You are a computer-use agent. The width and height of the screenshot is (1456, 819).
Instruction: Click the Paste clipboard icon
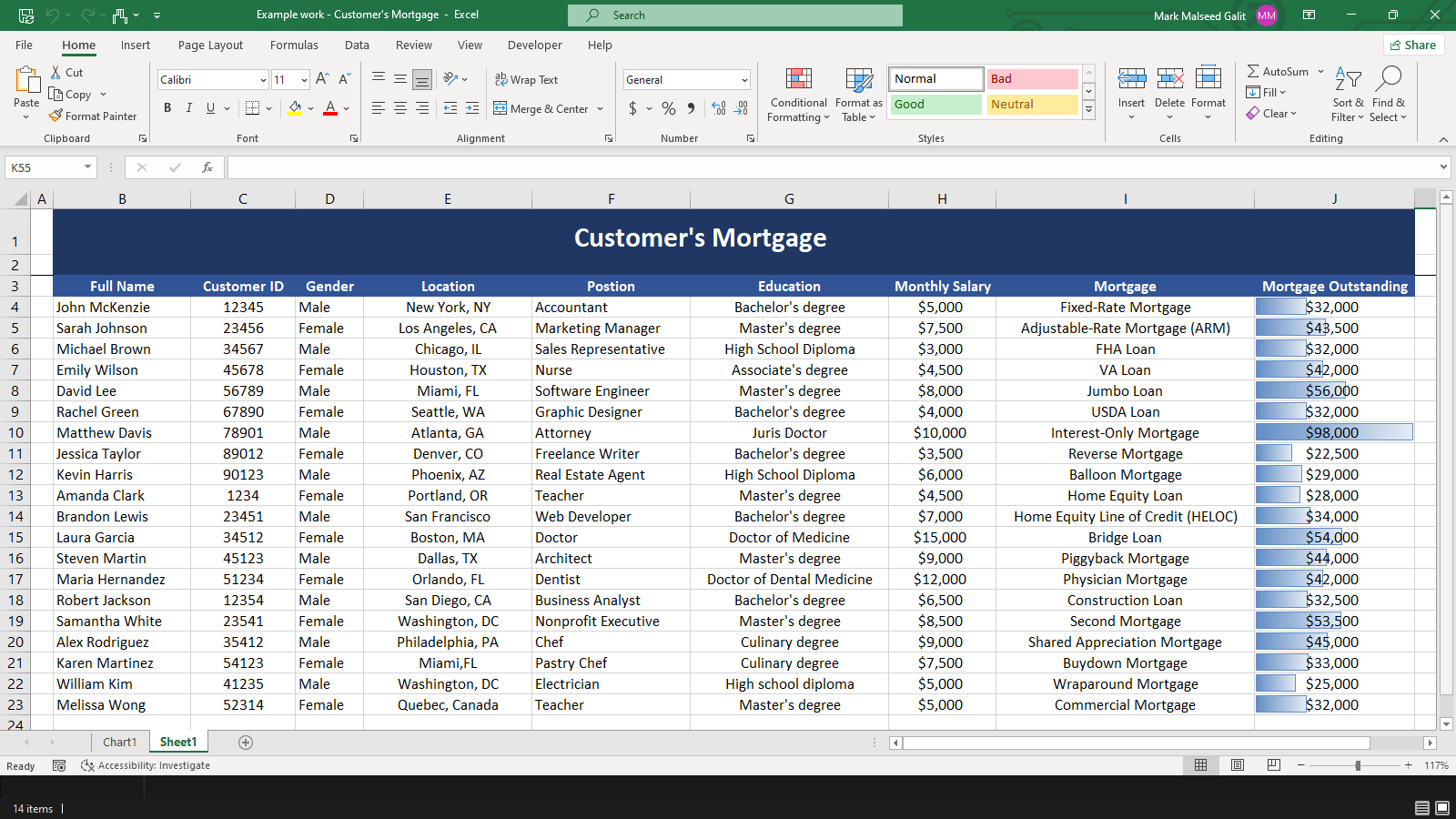point(26,81)
